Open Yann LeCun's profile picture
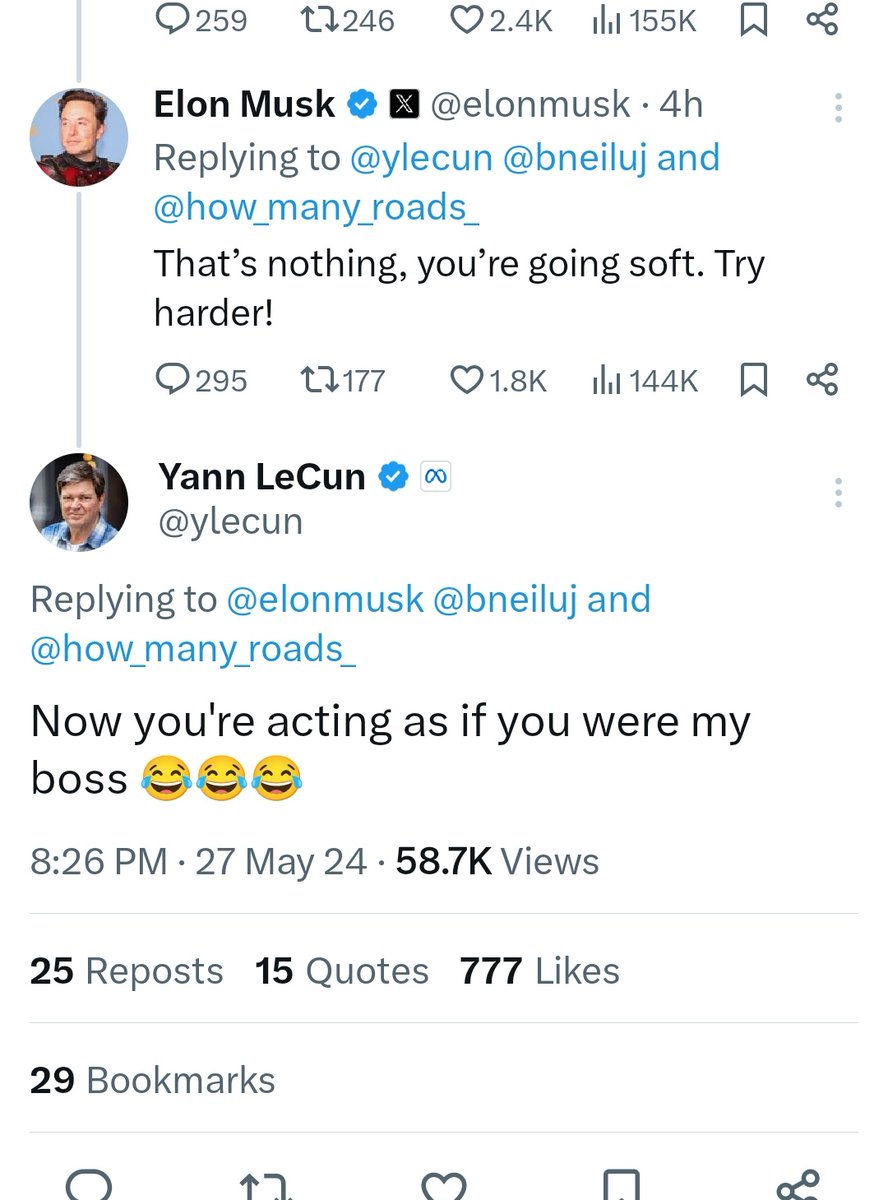This screenshot has width=888, height=1200. point(79,502)
